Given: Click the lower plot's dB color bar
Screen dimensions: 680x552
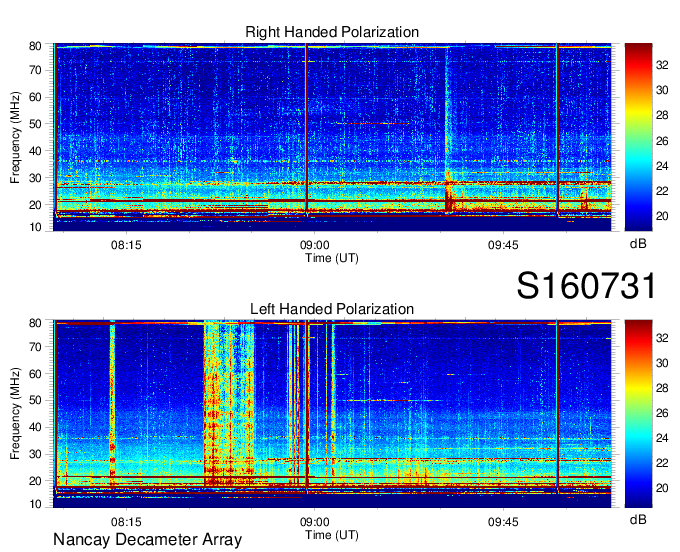Looking at the screenshot, I should 638,414.
